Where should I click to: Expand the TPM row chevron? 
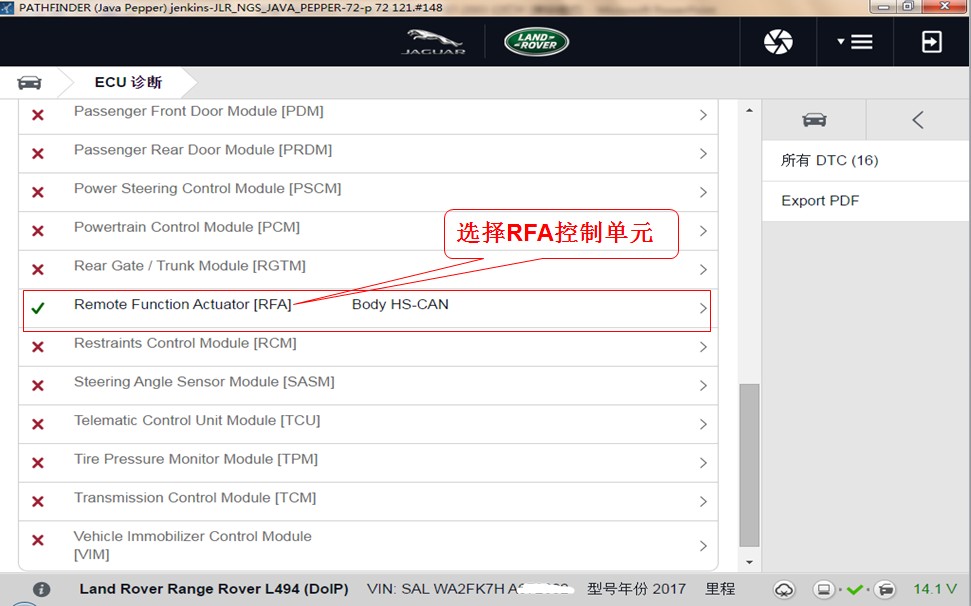click(703, 463)
